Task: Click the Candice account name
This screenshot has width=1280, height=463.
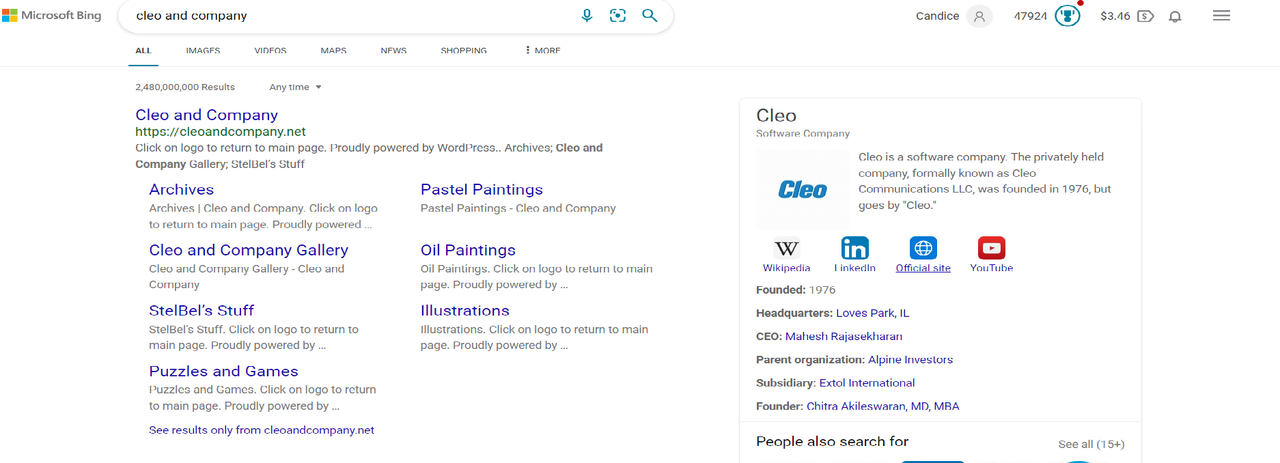Action: coord(937,16)
